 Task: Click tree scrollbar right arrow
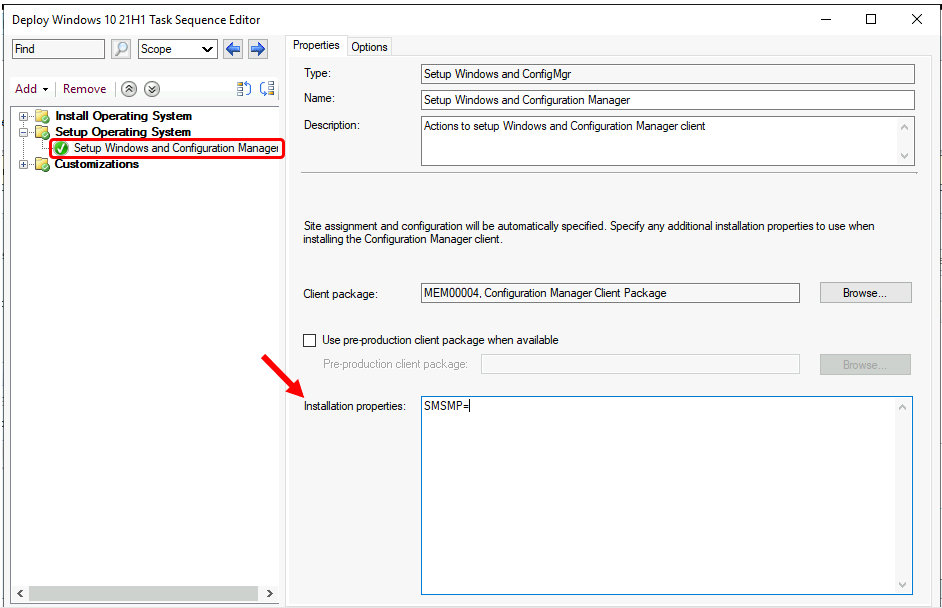click(x=270, y=594)
